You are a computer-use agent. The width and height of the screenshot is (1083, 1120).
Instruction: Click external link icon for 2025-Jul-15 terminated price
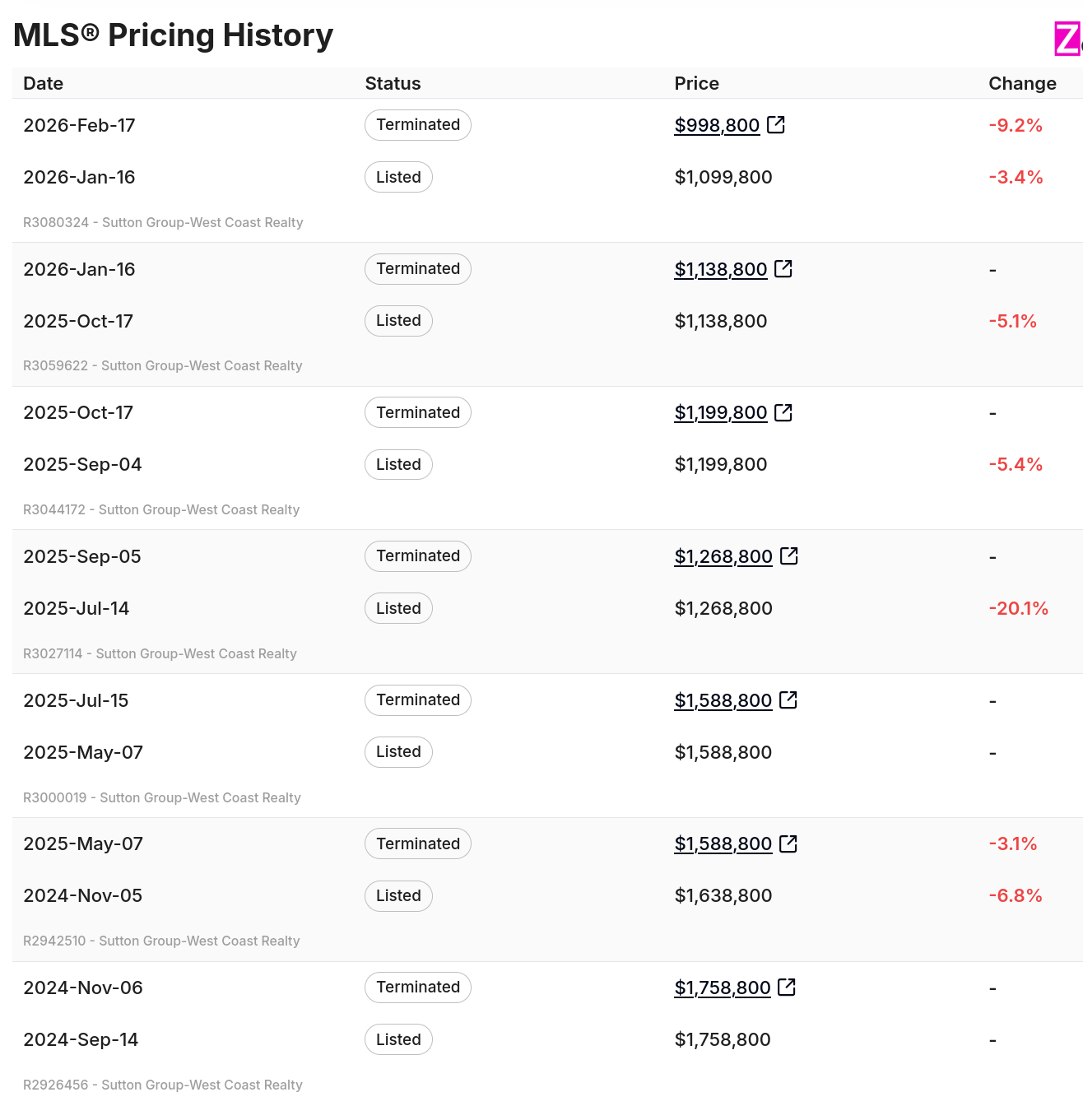click(x=788, y=700)
